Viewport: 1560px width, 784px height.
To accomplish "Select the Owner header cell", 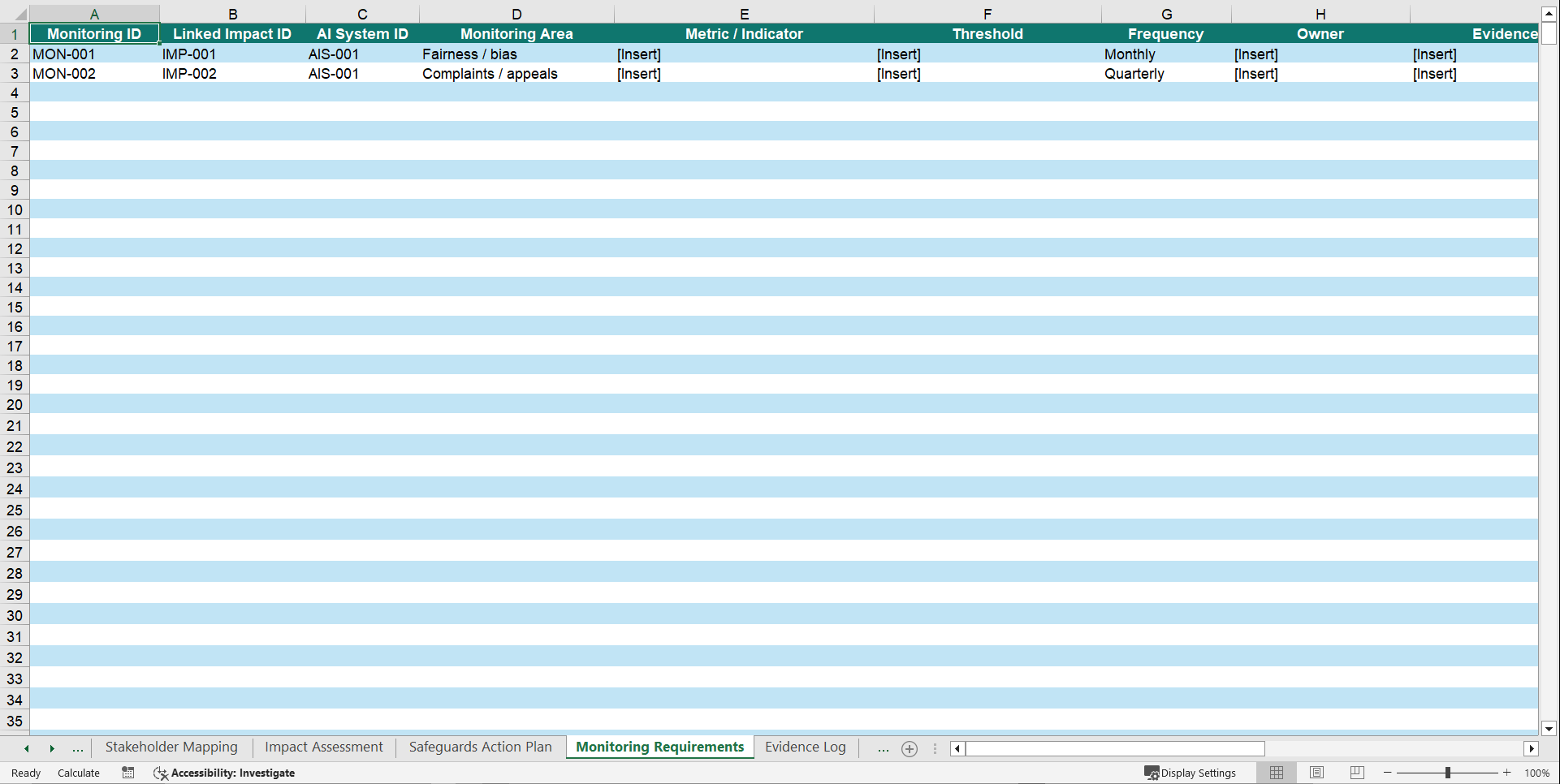I will pos(1320,33).
